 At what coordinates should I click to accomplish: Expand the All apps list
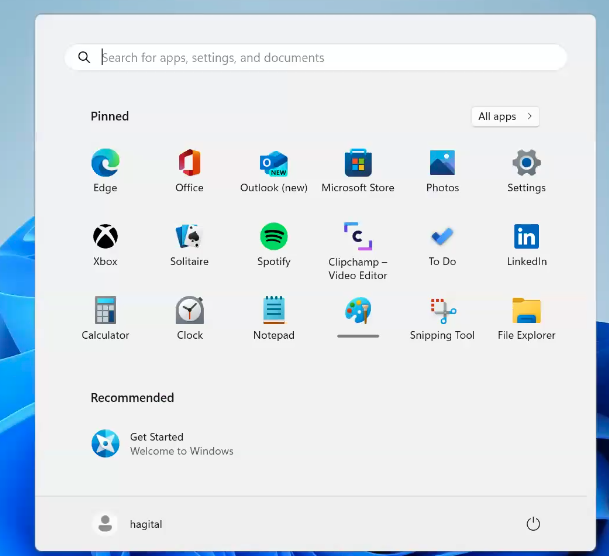[x=505, y=117]
